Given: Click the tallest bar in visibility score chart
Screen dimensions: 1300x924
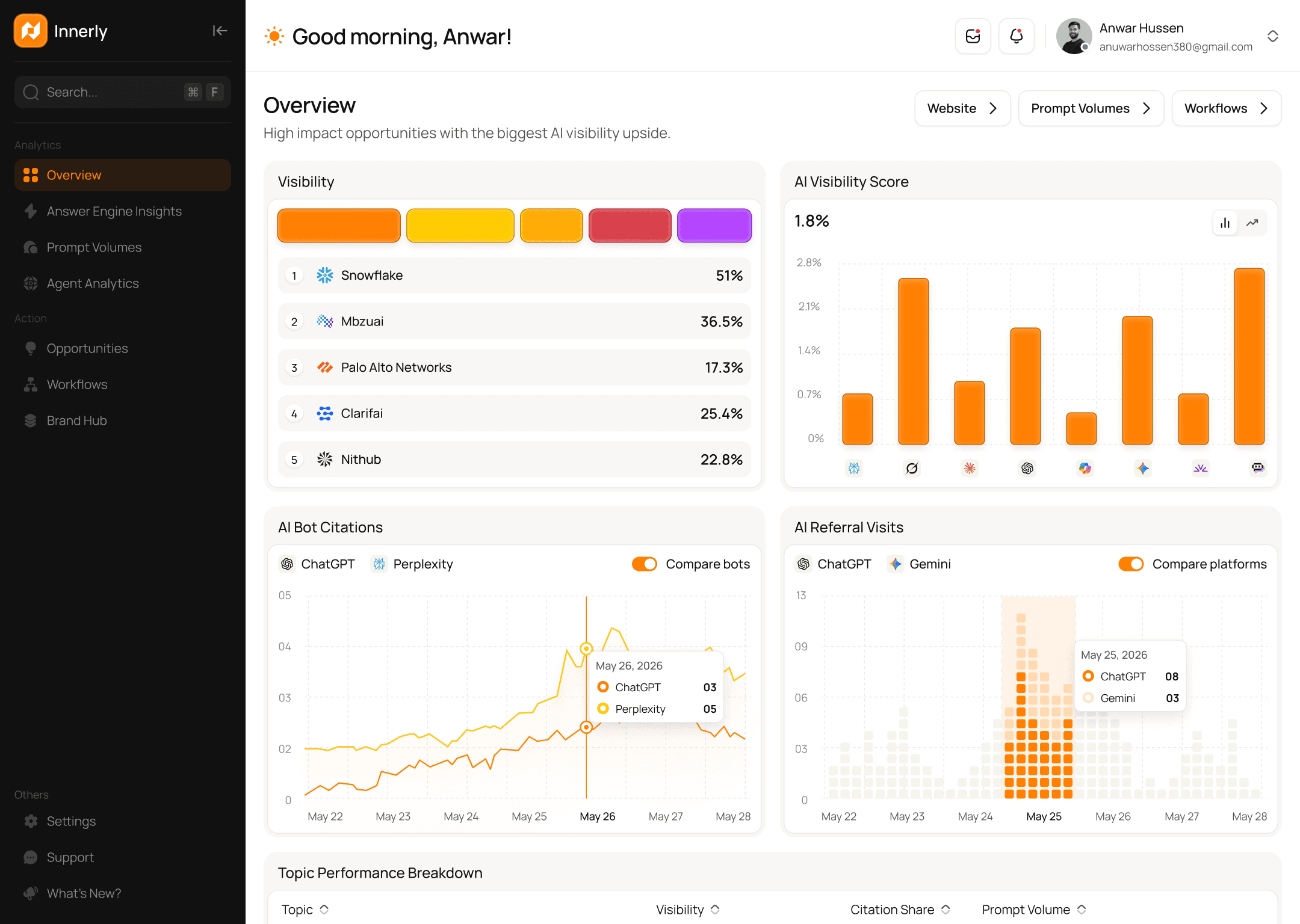Looking at the screenshot, I should tap(1249, 356).
